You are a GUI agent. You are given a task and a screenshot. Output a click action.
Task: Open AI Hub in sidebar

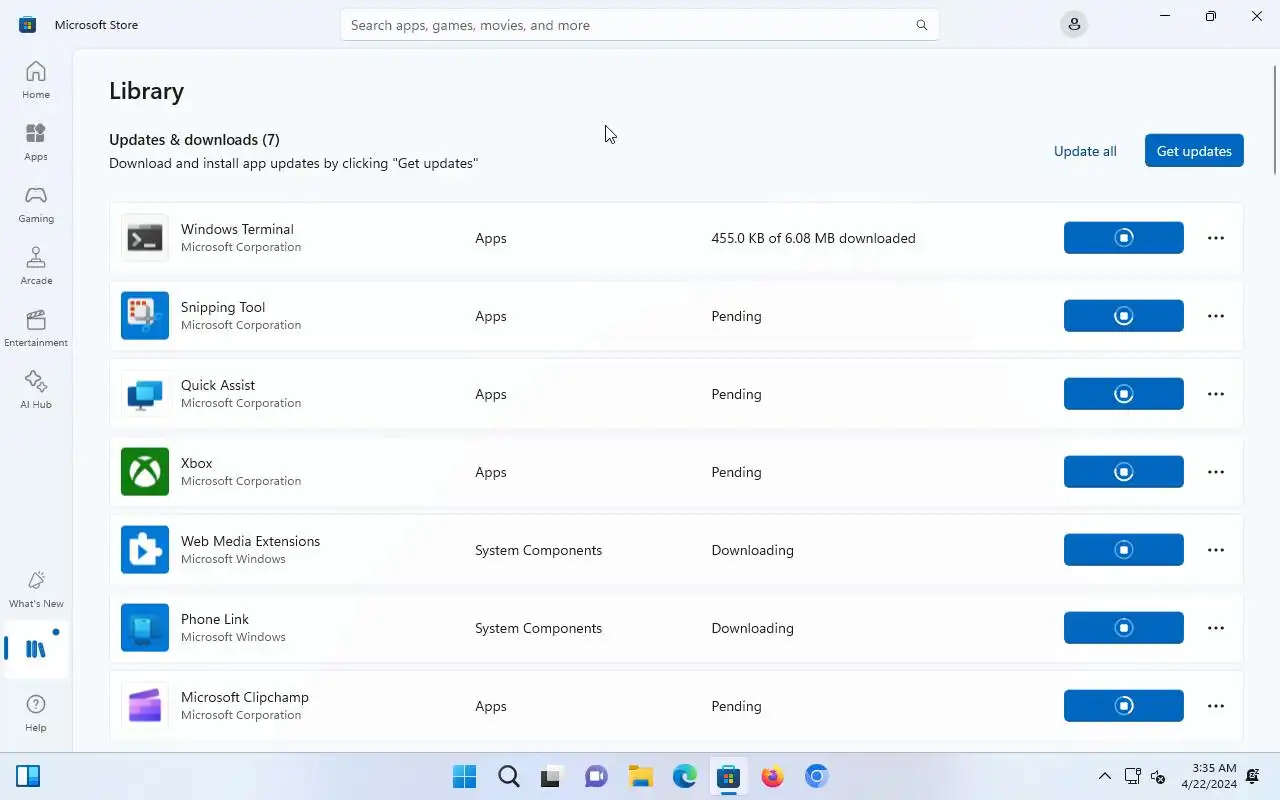36,390
